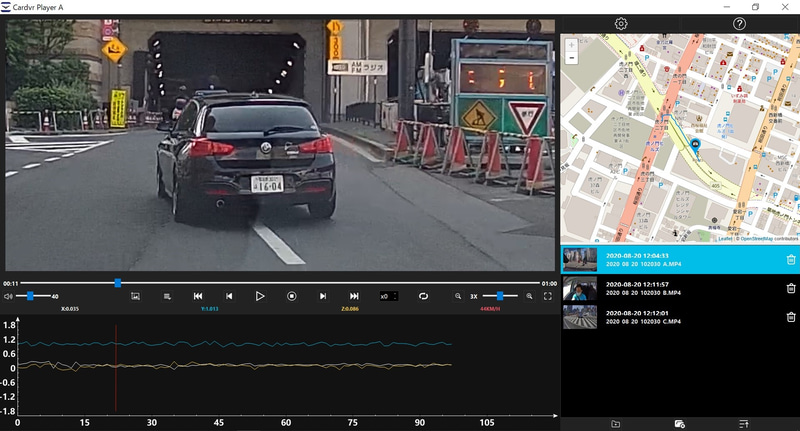800x431 pixels.
Task: Restore down the Cardvr Player window
Action: [756, 7]
